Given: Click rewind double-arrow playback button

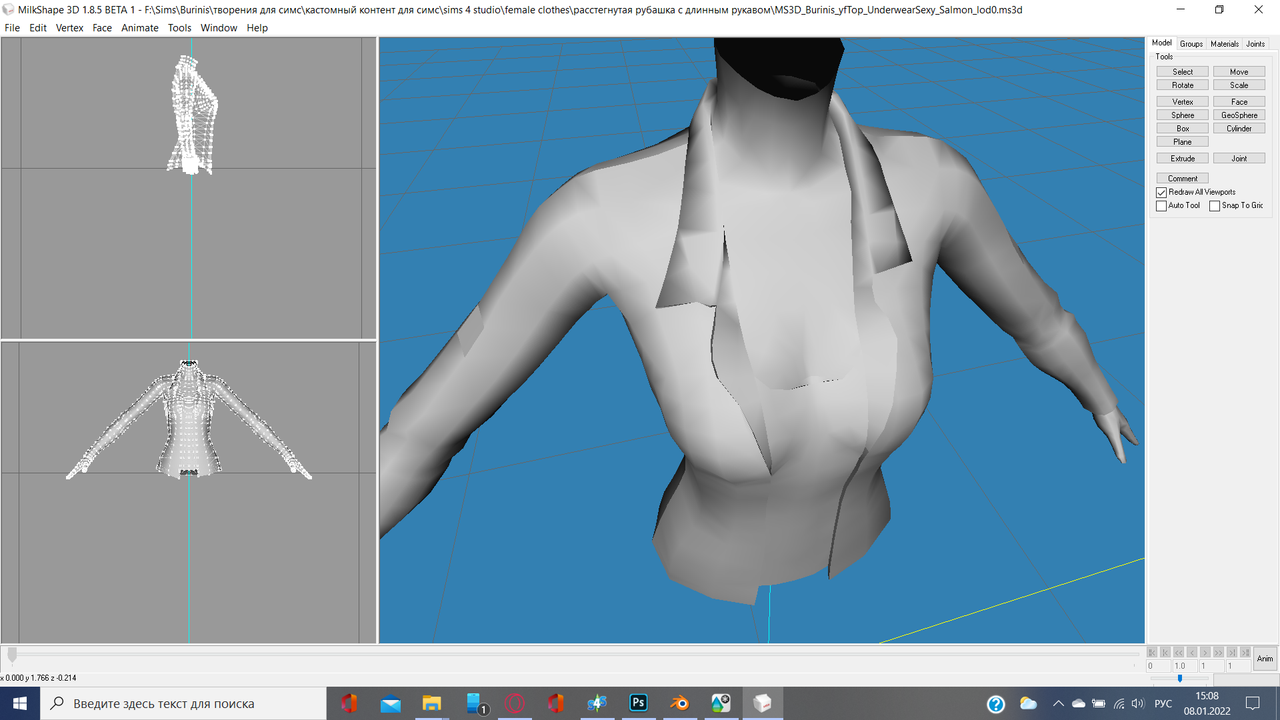Looking at the screenshot, I should pyautogui.click(x=1179, y=652).
